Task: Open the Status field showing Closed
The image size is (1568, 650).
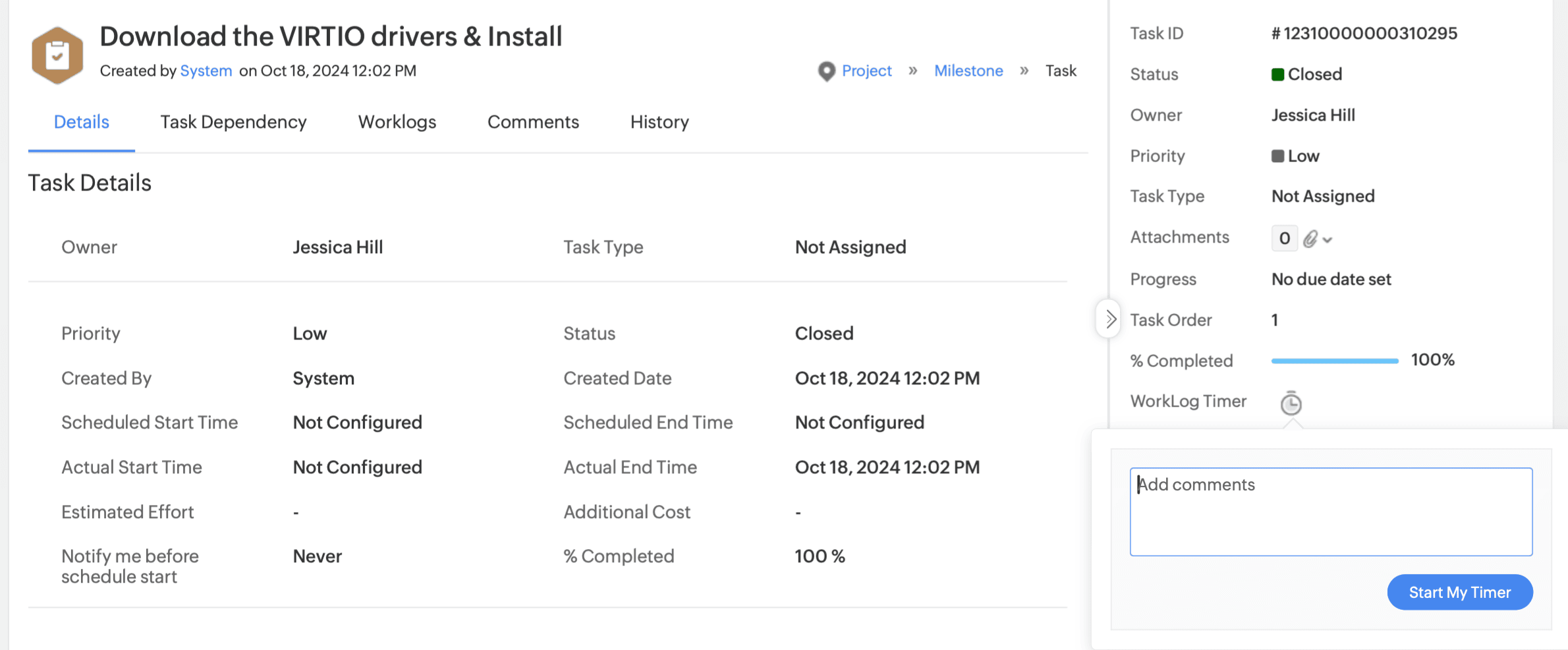Action: pyautogui.click(x=1314, y=74)
